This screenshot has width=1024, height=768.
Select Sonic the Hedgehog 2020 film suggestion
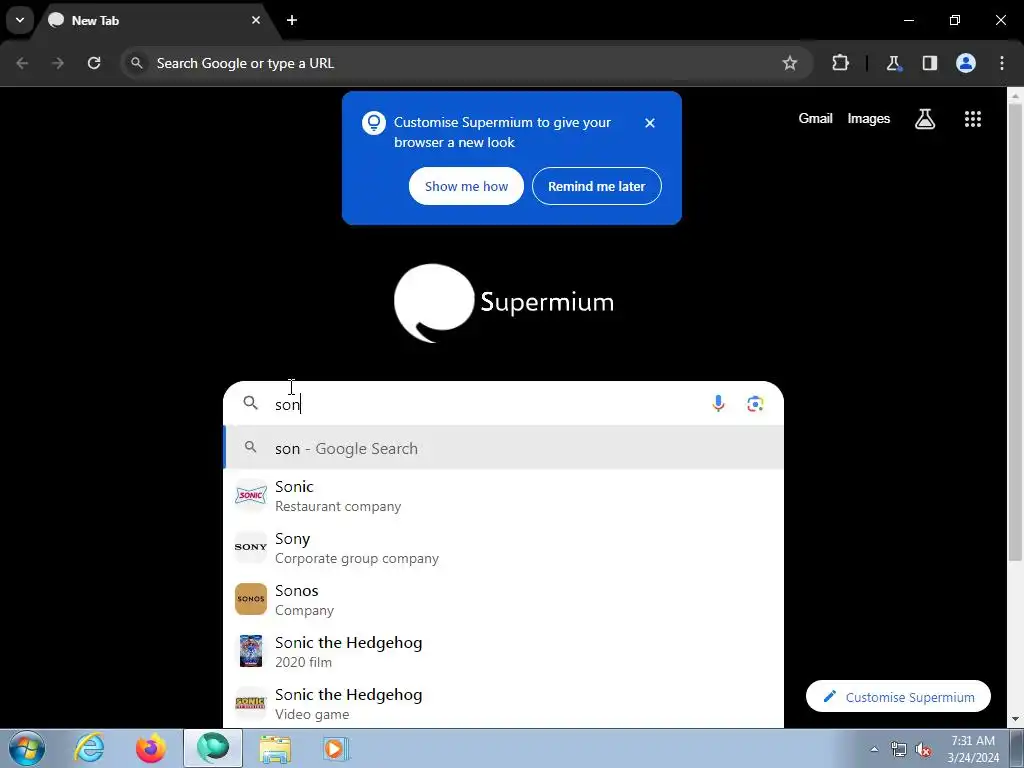(504, 651)
